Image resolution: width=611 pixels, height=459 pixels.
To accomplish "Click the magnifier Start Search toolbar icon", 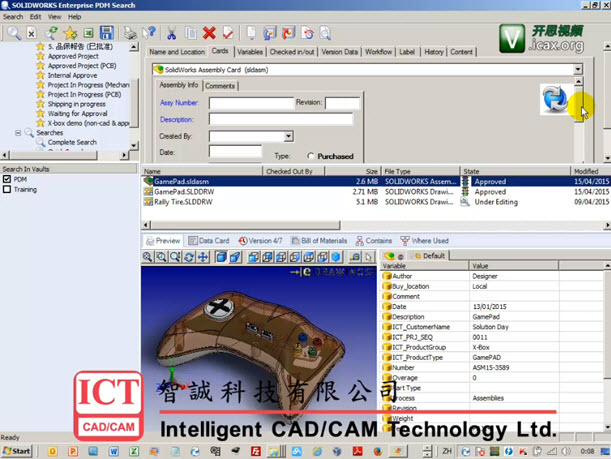I will pyautogui.click(x=14, y=33).
